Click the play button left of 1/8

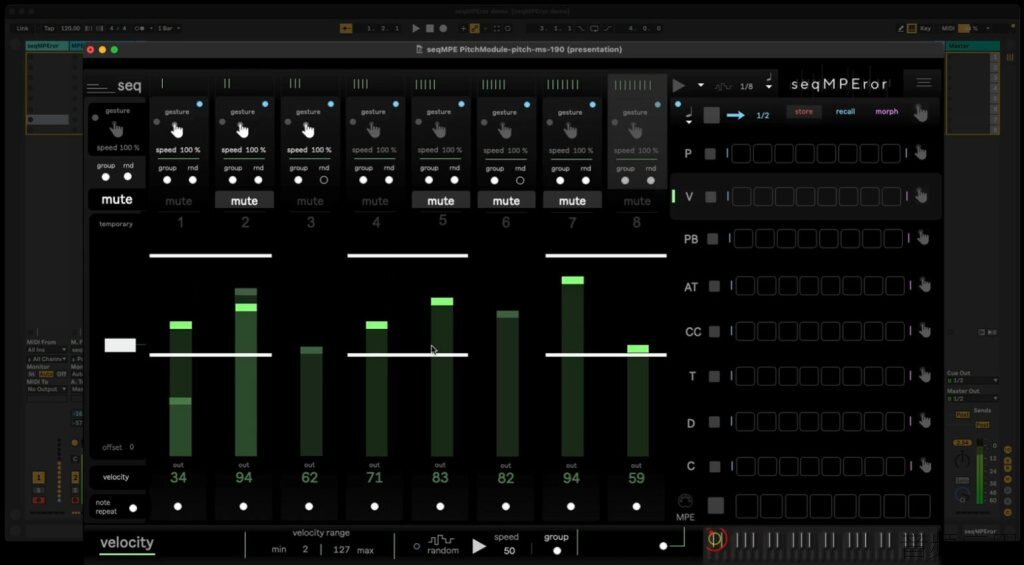679,86
